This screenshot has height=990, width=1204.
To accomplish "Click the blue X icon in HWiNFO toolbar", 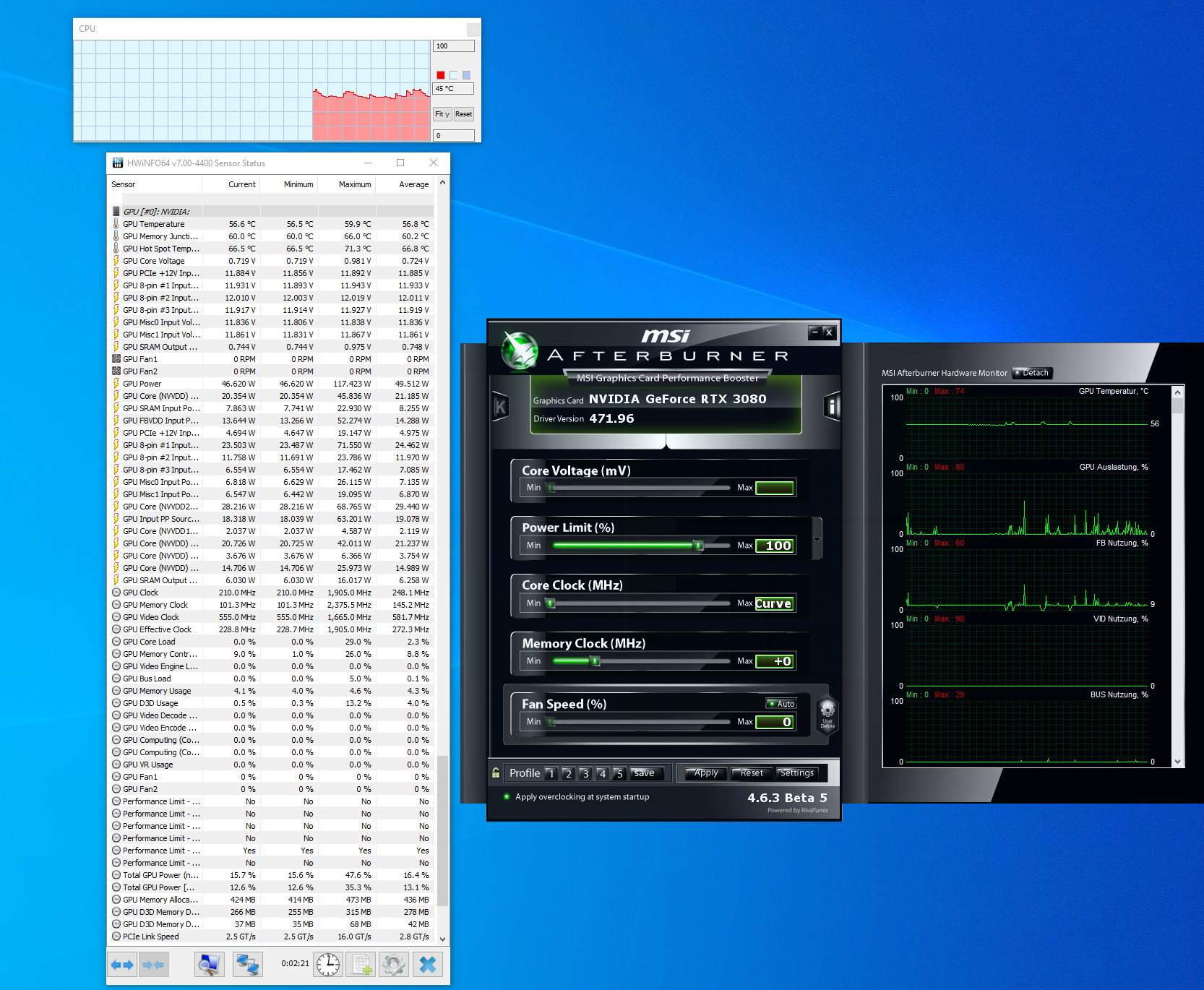I will pos(428,964).
